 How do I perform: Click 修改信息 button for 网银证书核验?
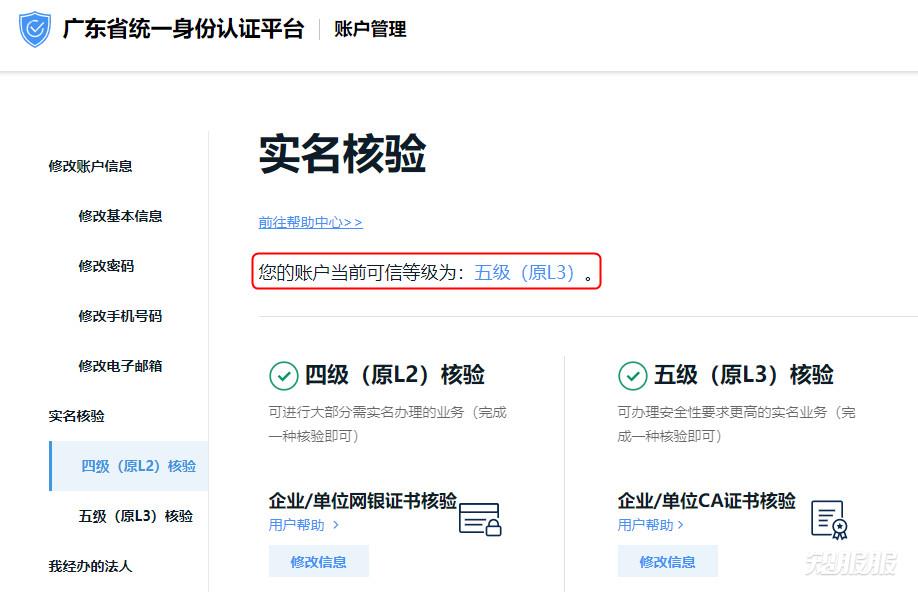point(318,562)
